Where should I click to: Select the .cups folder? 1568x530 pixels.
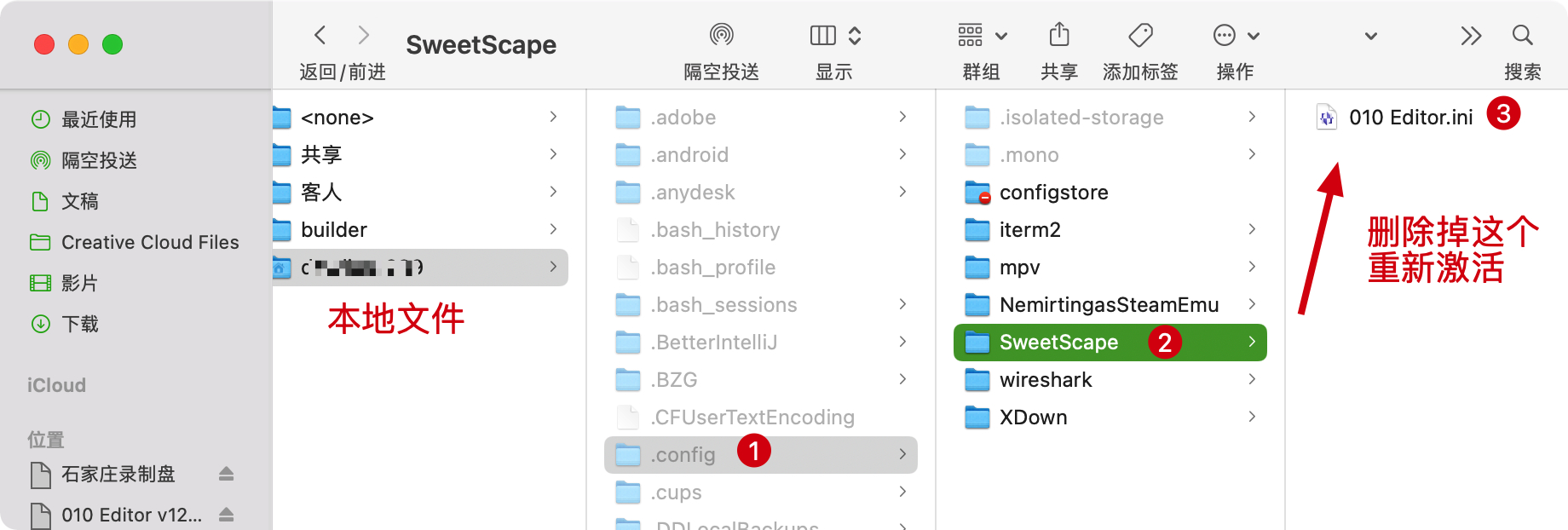click(760, 493)
